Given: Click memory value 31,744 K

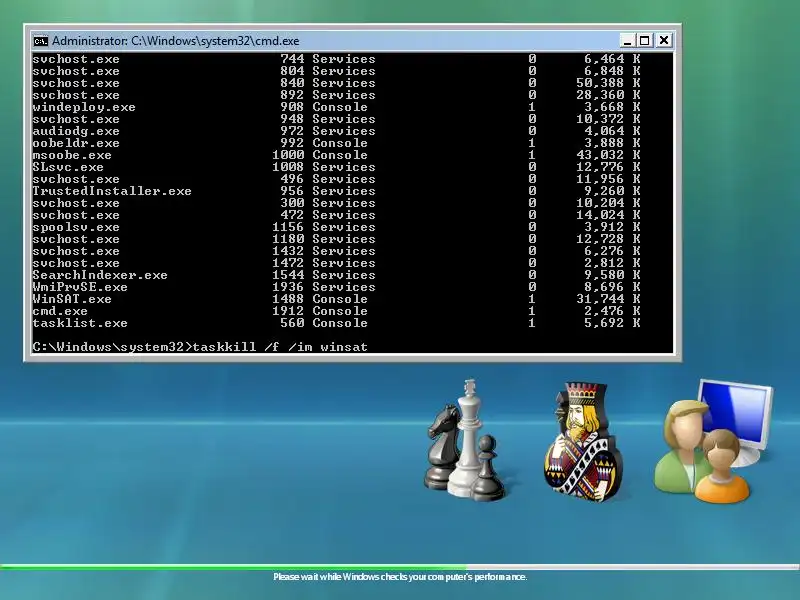Looking at the screenshot, I should click(x=608, y=299).
